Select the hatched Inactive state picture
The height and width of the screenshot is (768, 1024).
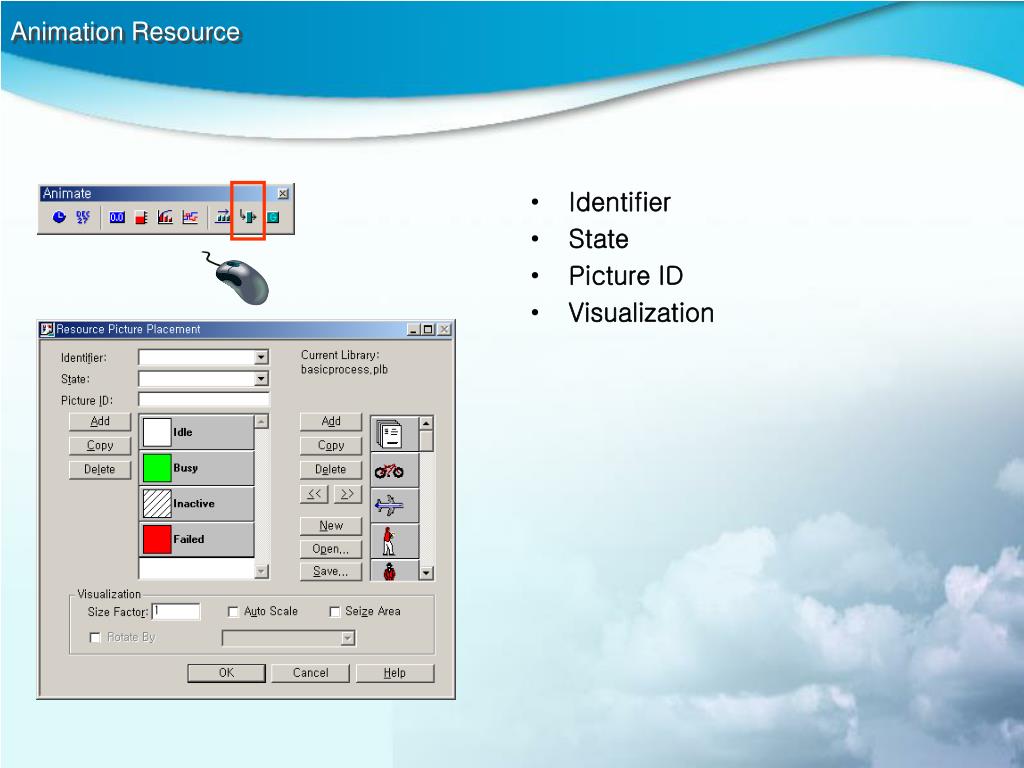(197, 504)
